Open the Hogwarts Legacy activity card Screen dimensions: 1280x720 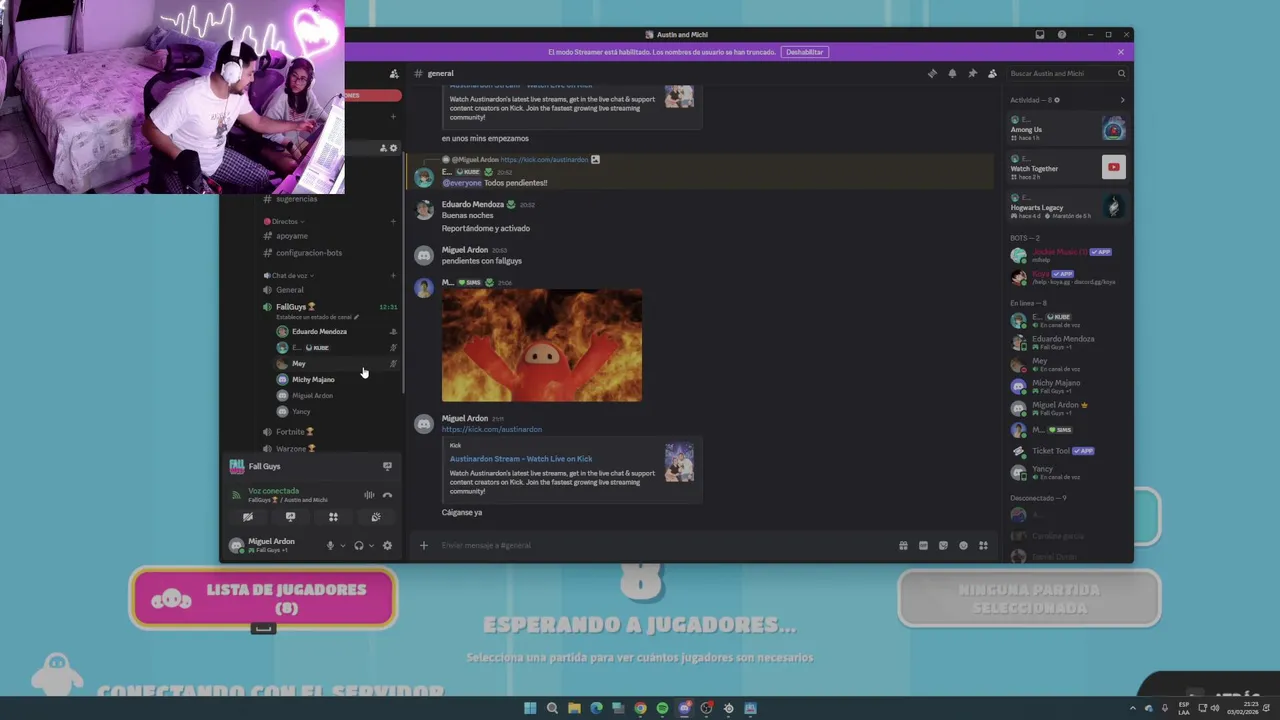(x=1068, y=206)
